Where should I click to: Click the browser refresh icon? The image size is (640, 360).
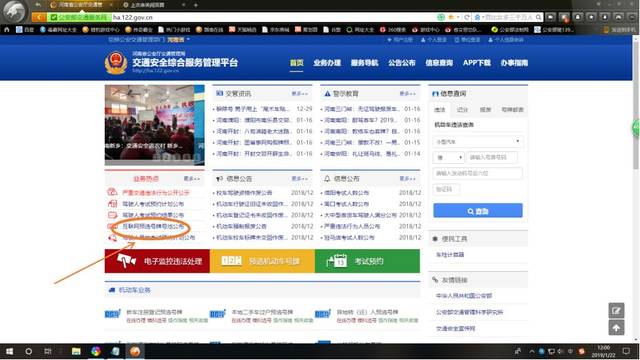pos(467,17)
